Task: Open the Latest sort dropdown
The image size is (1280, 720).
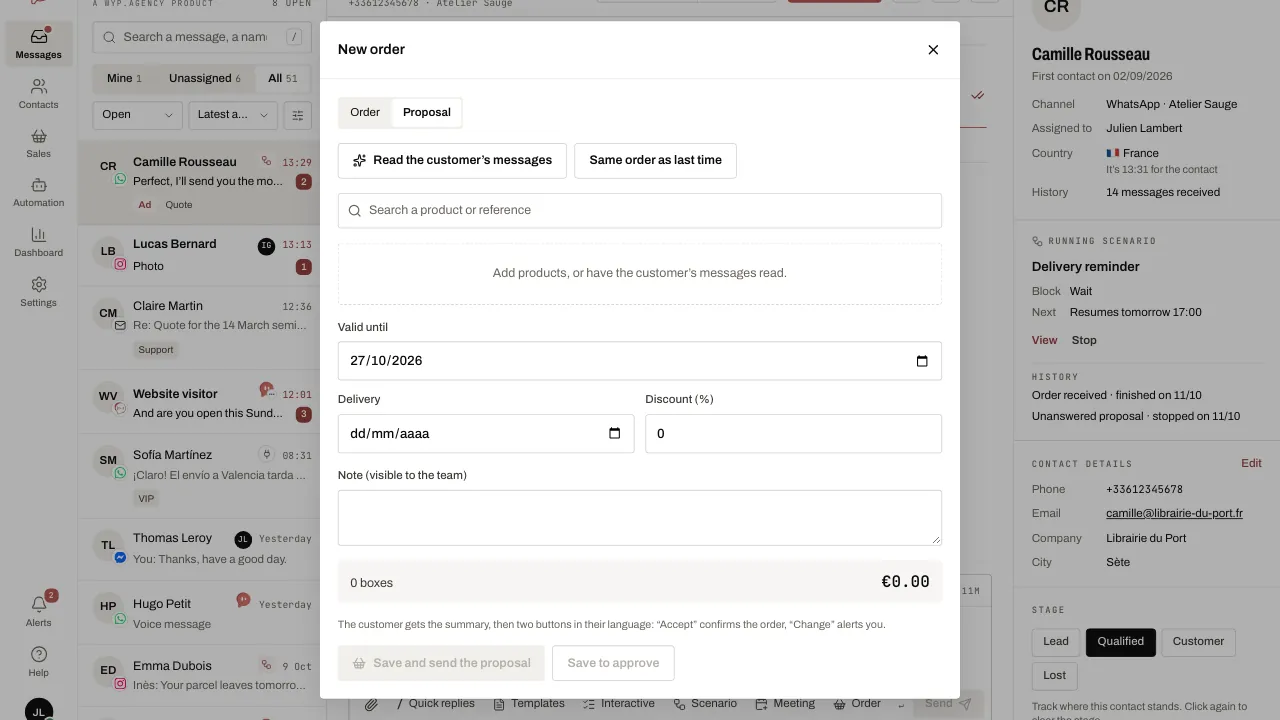Action: click(233, 115)
